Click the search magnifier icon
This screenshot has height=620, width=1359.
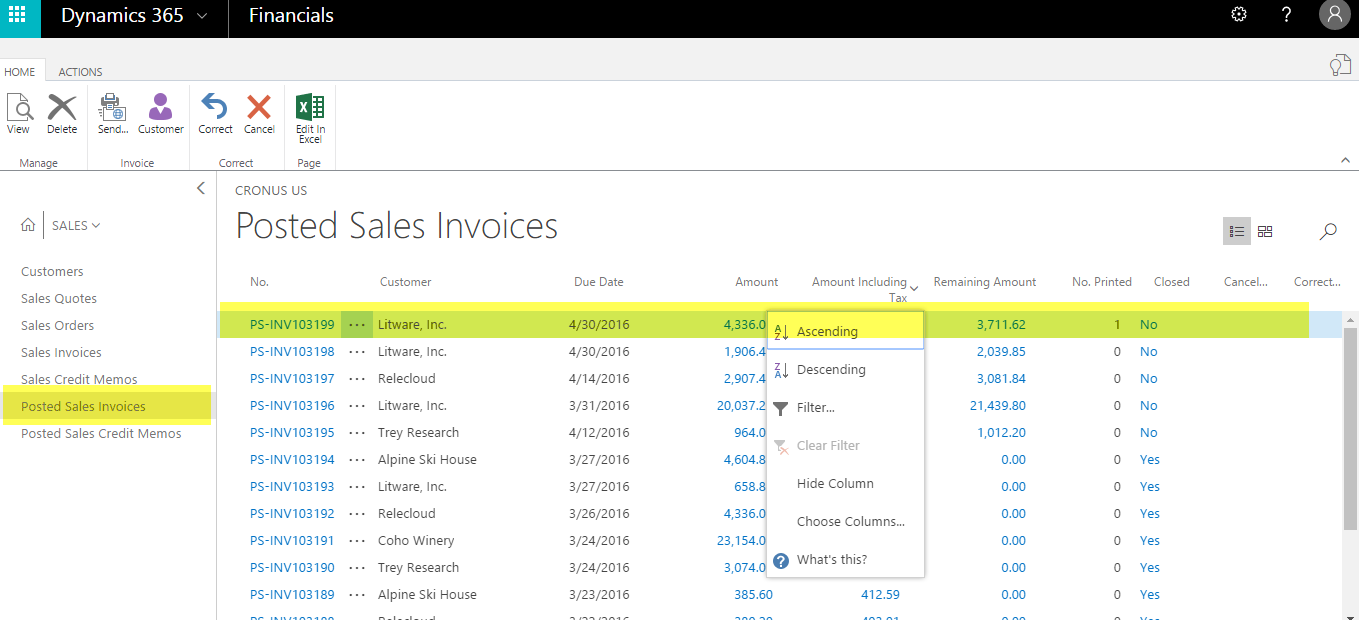1328,231
